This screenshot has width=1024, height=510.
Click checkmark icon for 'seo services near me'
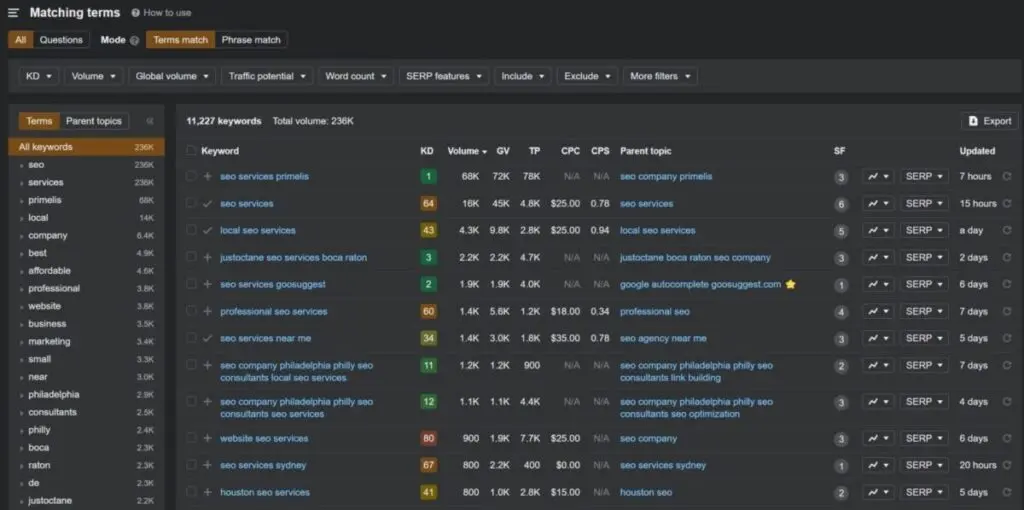pos(208,338)
